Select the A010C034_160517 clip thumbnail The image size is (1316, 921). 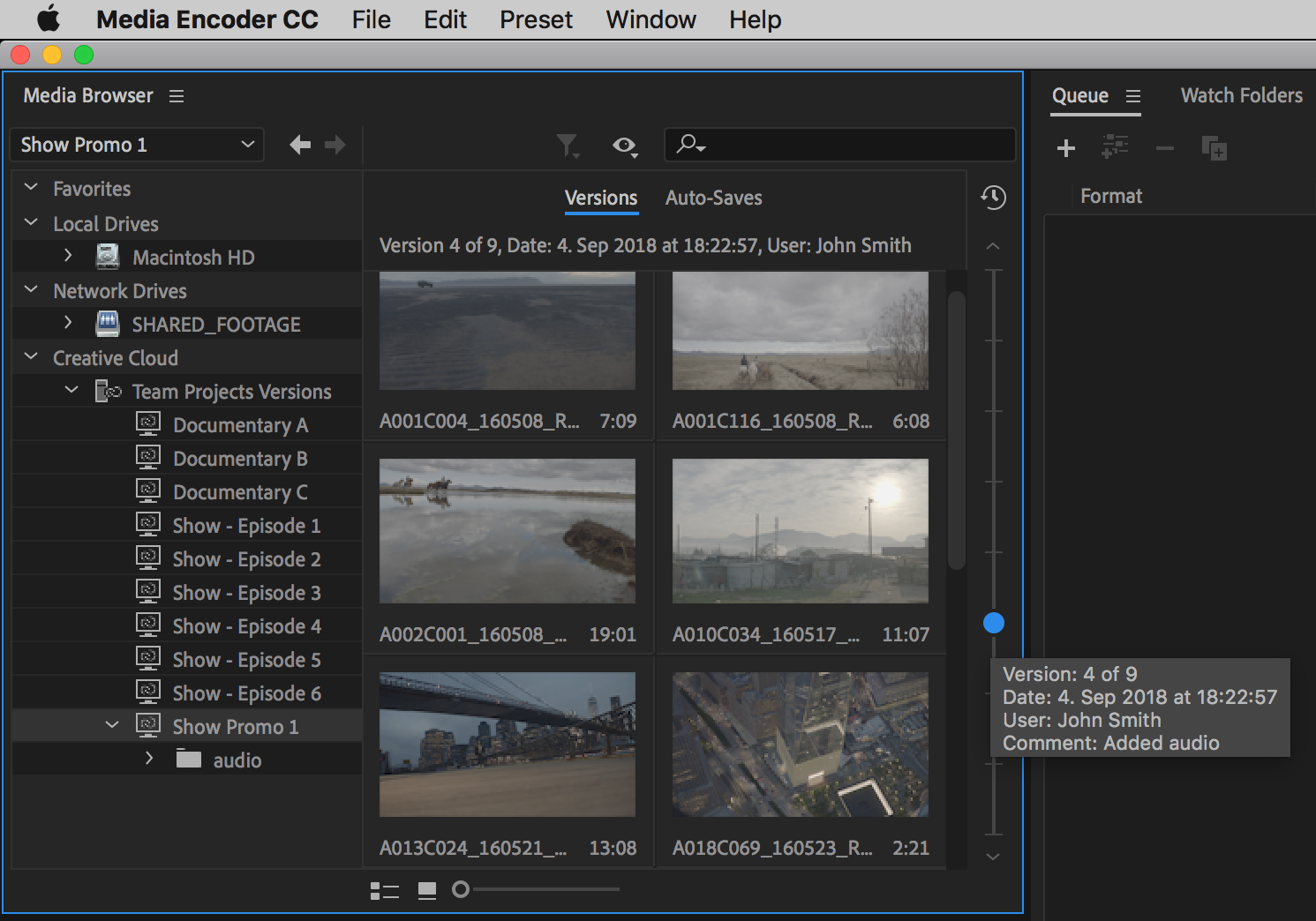click(x=801, y=531)
